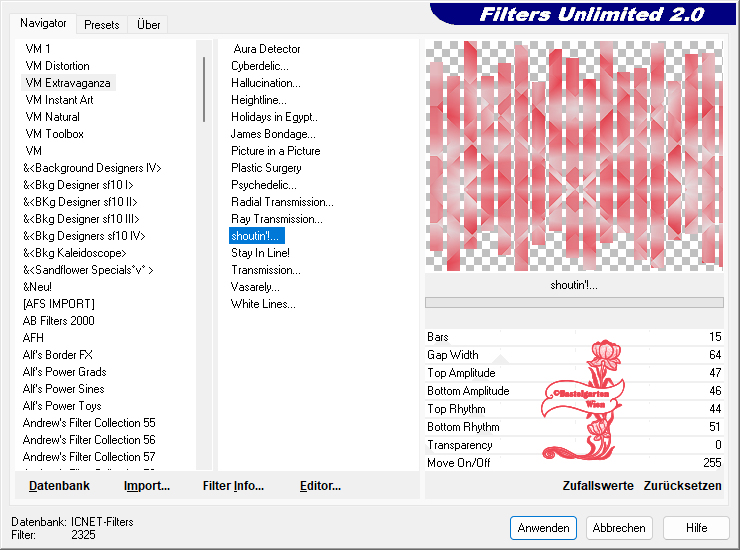This screenshot has height=550, width=740.
Task: Choose the Stay In Line! filter
Action: point(260,253)
